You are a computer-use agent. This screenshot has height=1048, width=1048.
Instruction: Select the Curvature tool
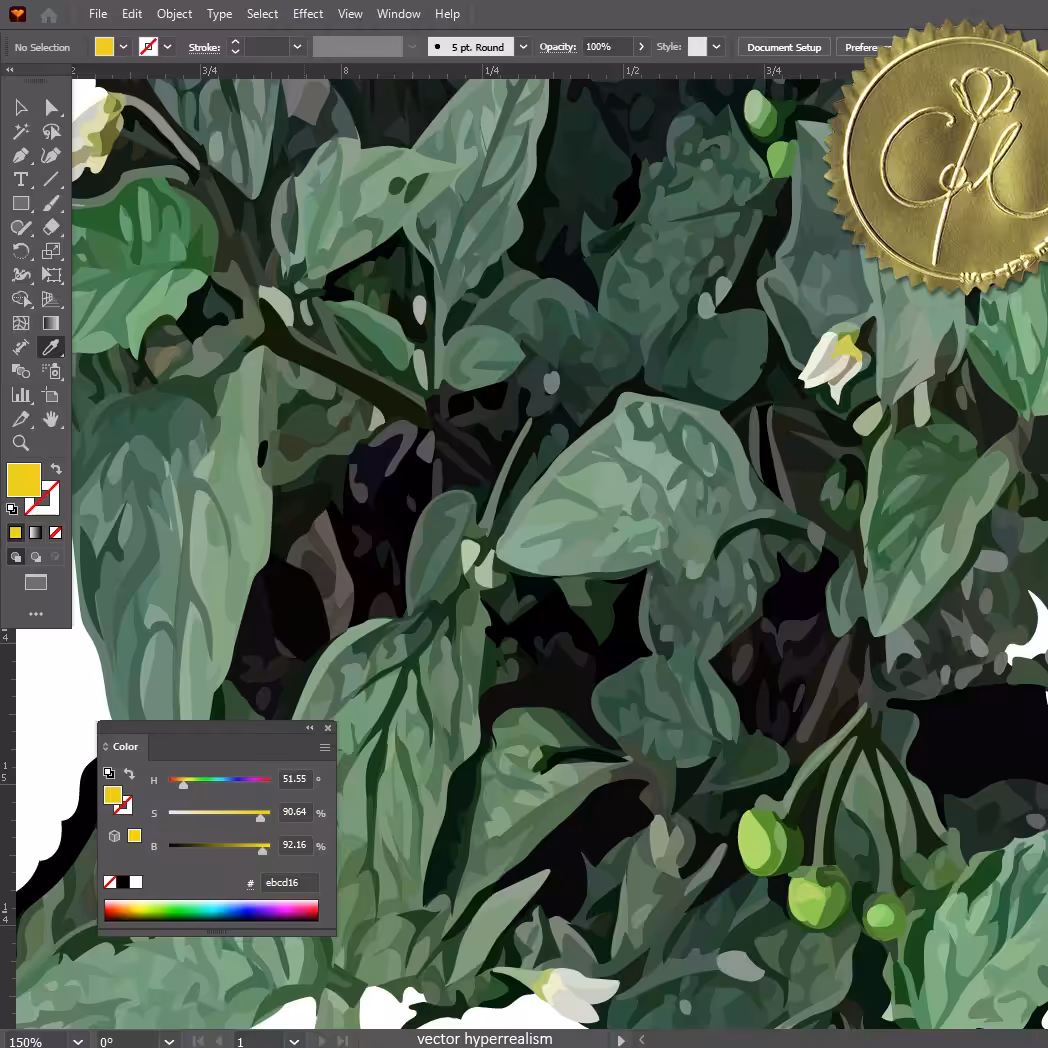51,156
